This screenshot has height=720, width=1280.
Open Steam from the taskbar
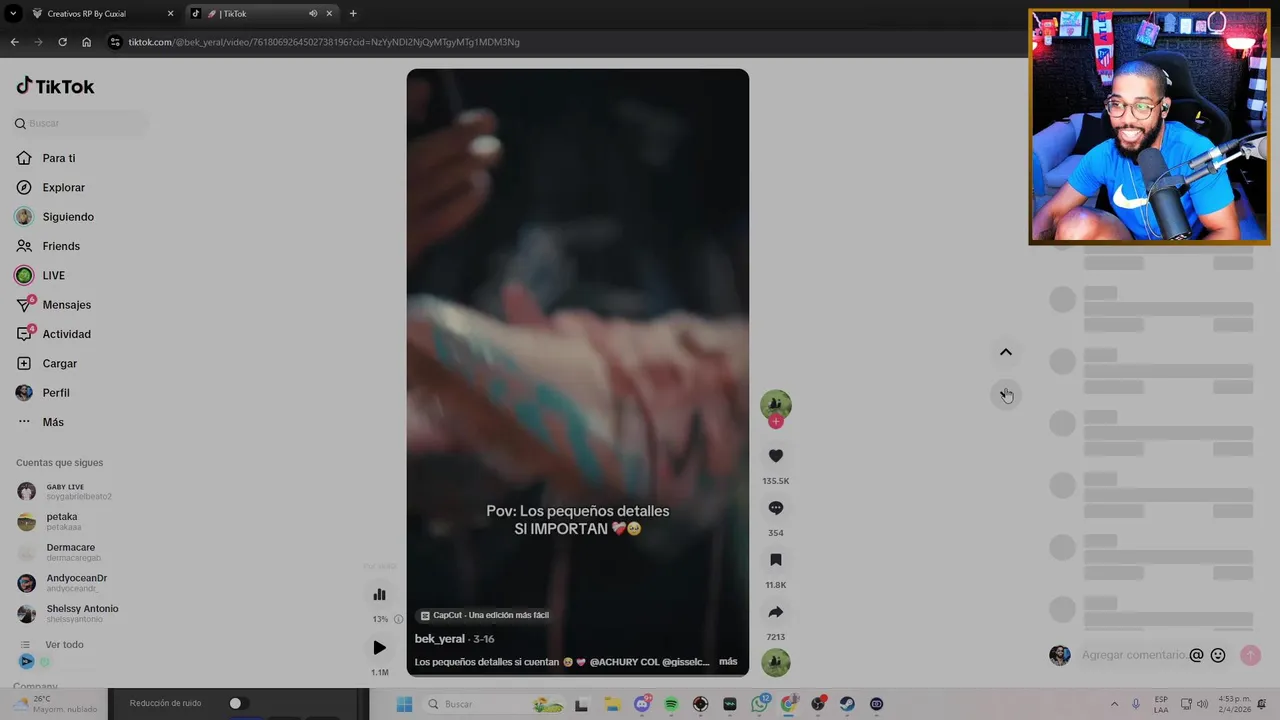click(847, 704)
